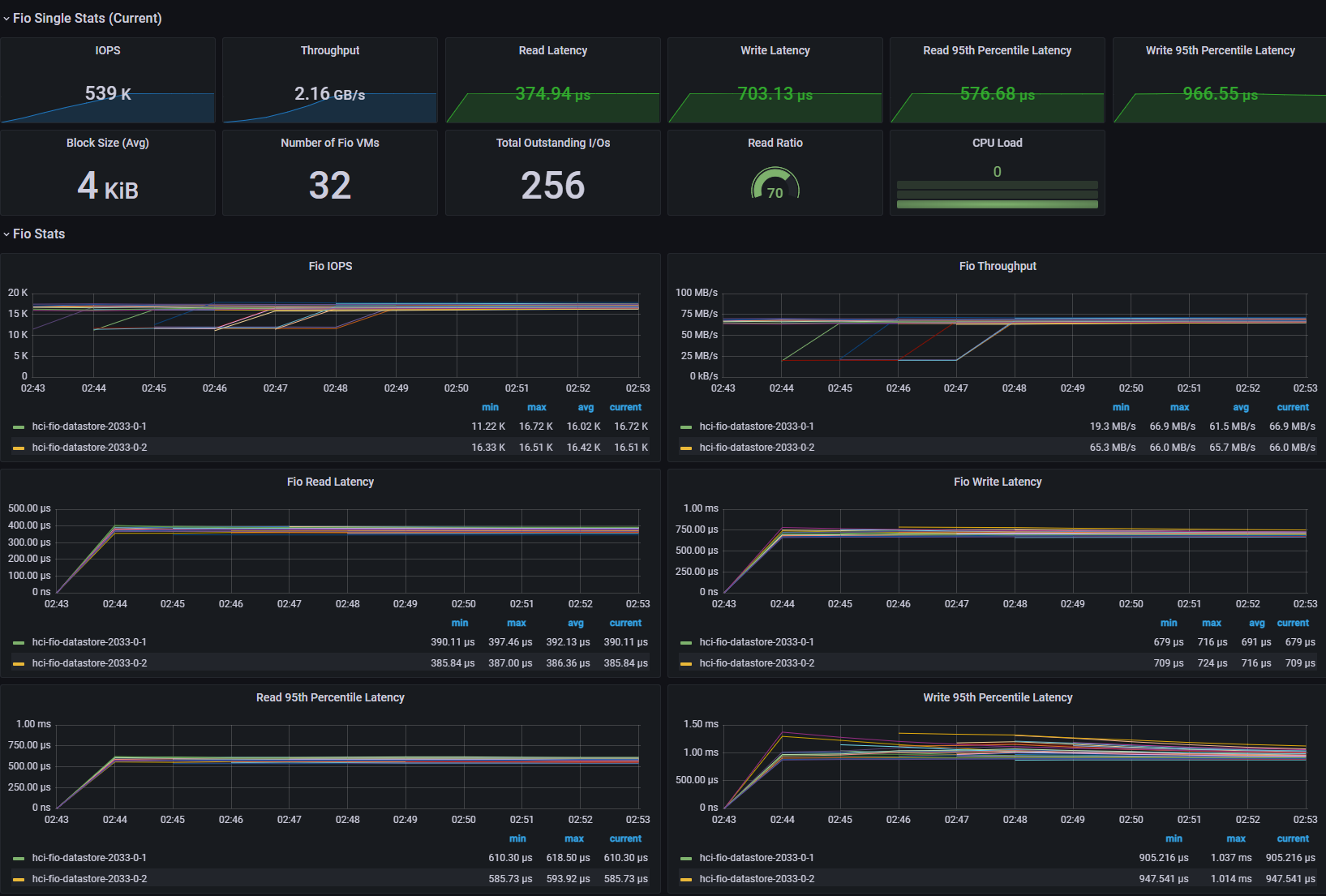Sort Fio IOPS legend by avg column
This screenshot has height=896, width=1326.
(x=586, y=407)
